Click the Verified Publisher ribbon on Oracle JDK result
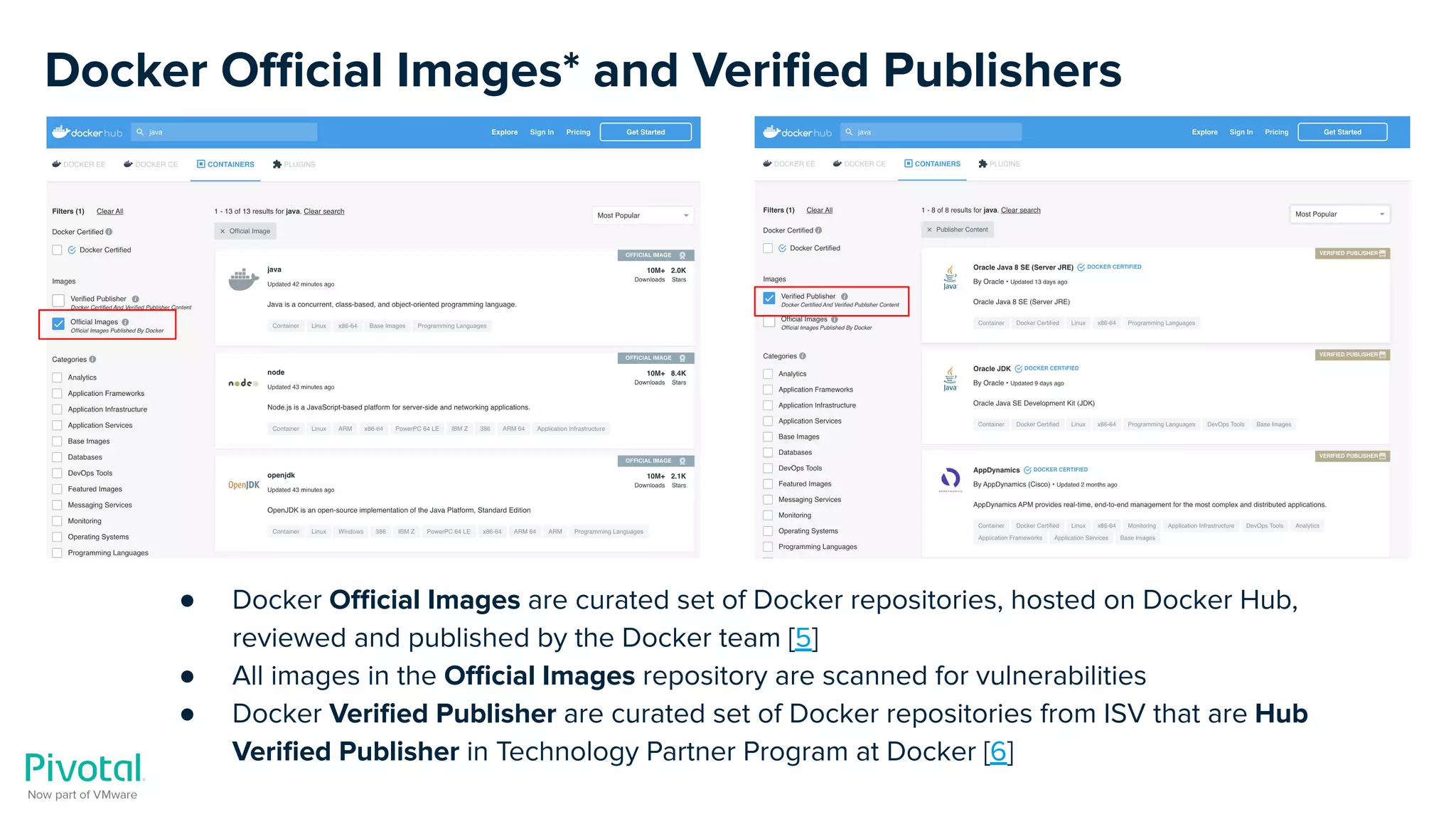1456x819 pixels. click(1352, 355)
